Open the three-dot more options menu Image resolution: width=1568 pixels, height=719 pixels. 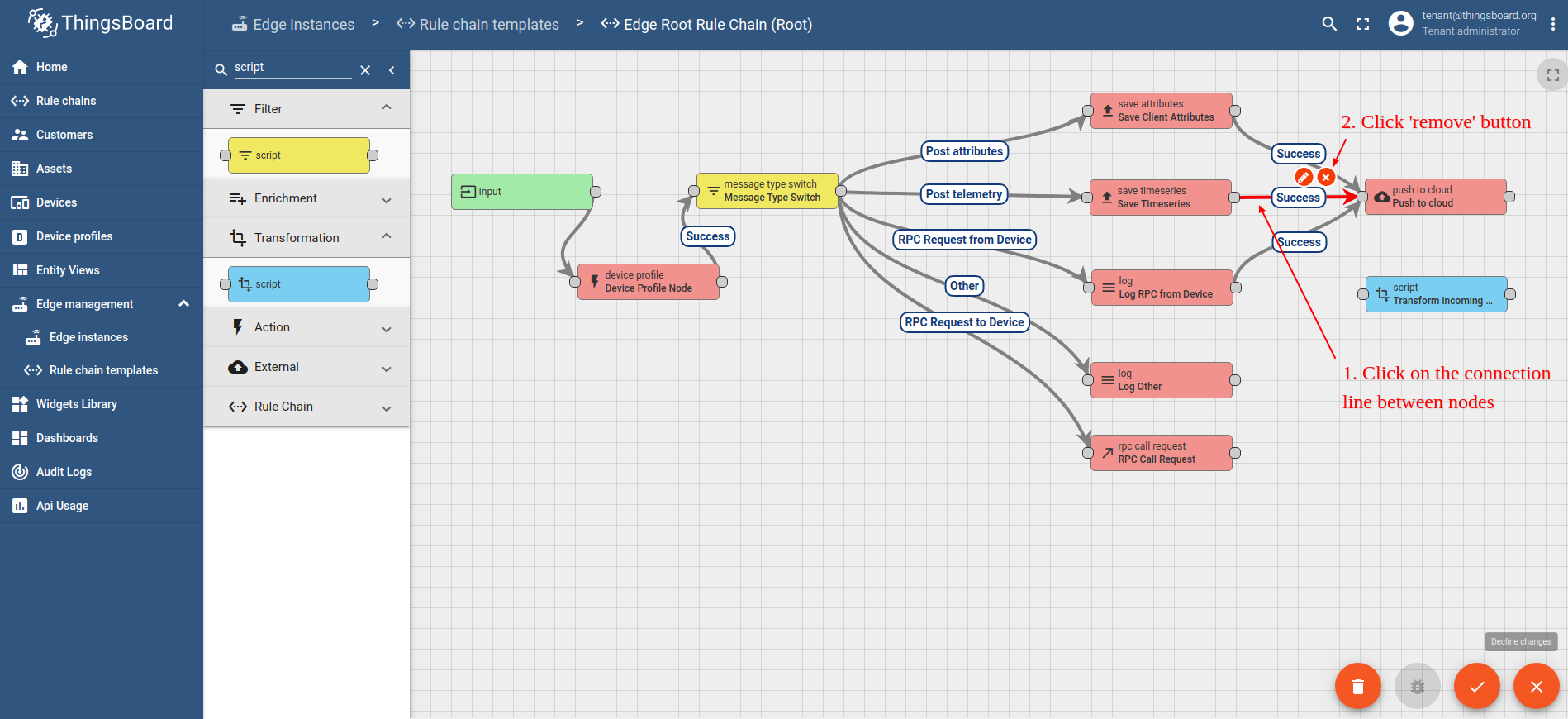coord(1553,24)
